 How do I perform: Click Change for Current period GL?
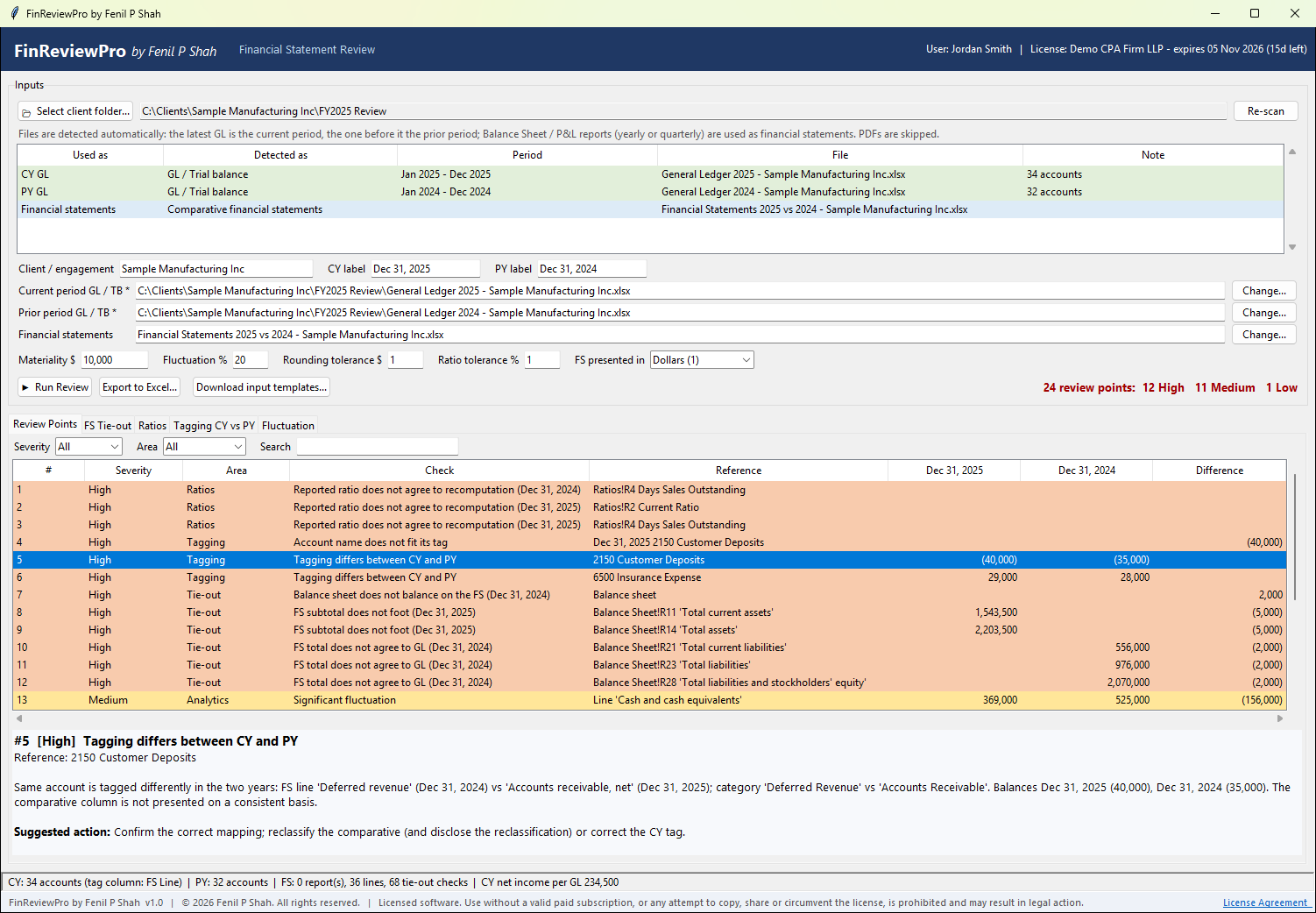tap(1264, 291)
